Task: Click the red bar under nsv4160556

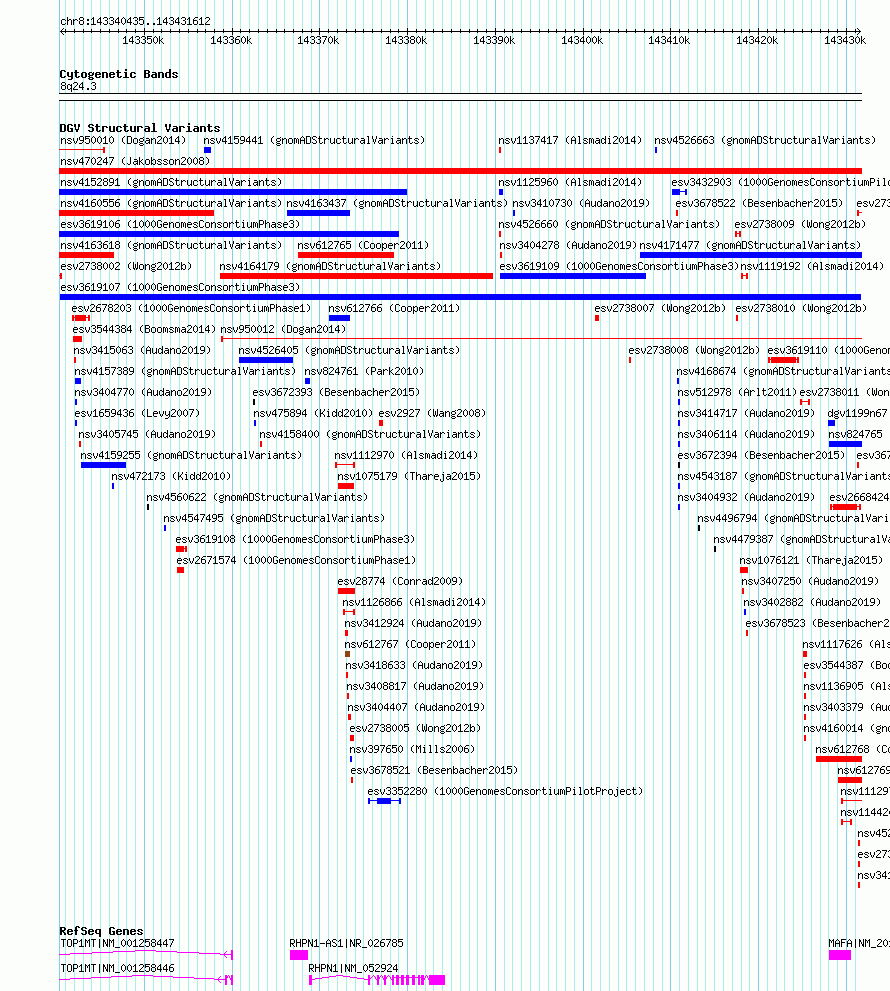Action: pos(137,213)
